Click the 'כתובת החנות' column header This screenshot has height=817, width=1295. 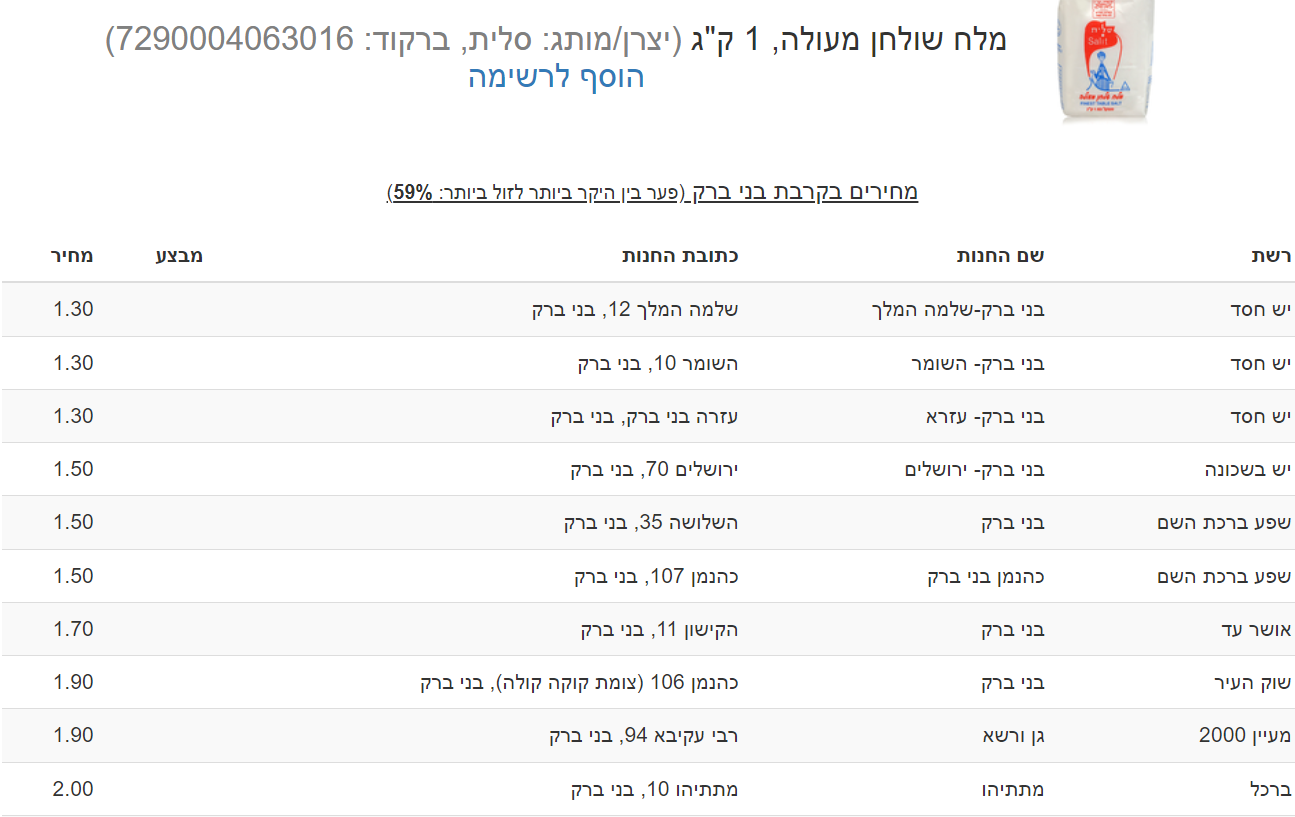680,255
